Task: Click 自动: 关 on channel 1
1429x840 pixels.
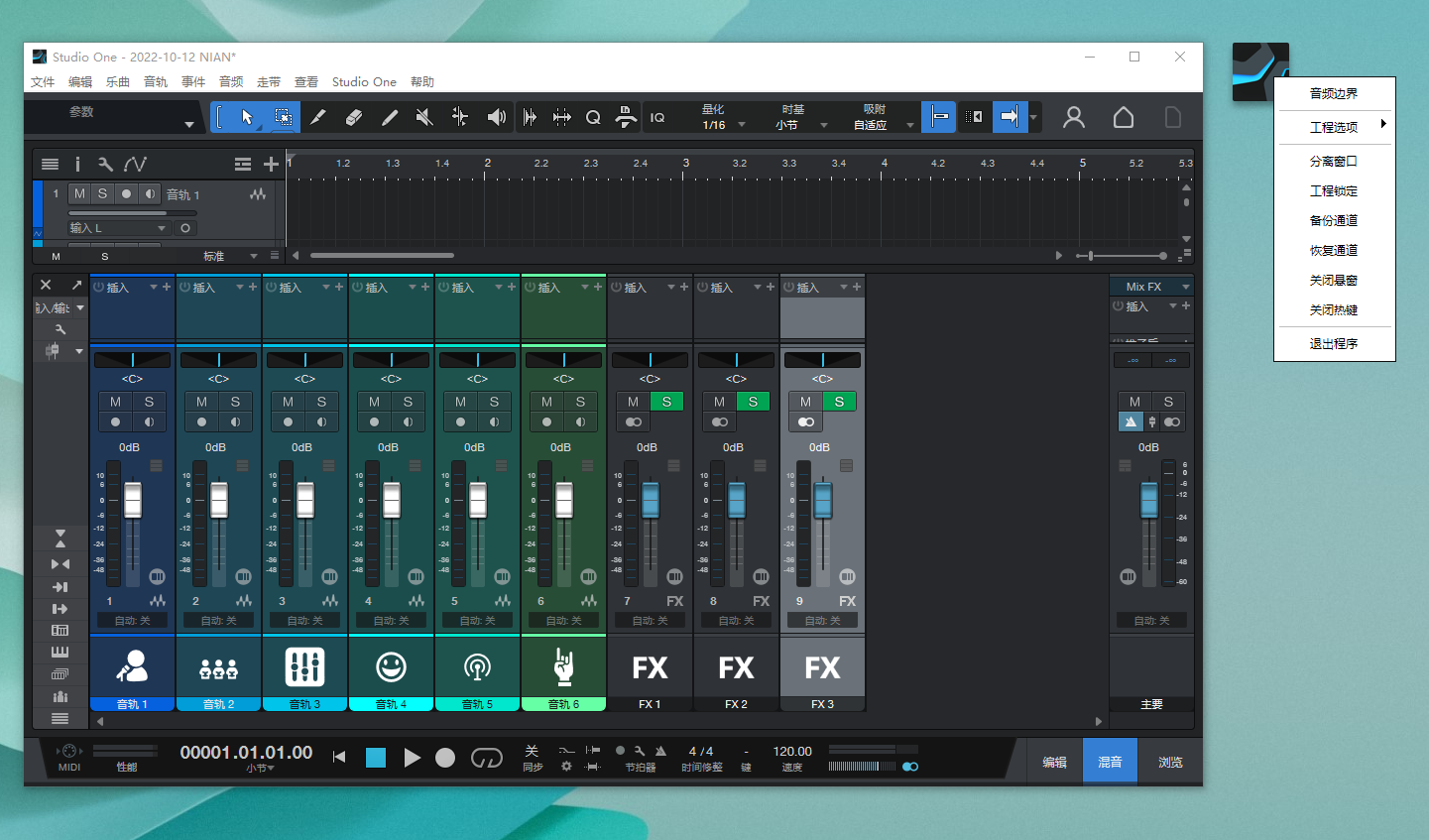Action: (132, 620)
